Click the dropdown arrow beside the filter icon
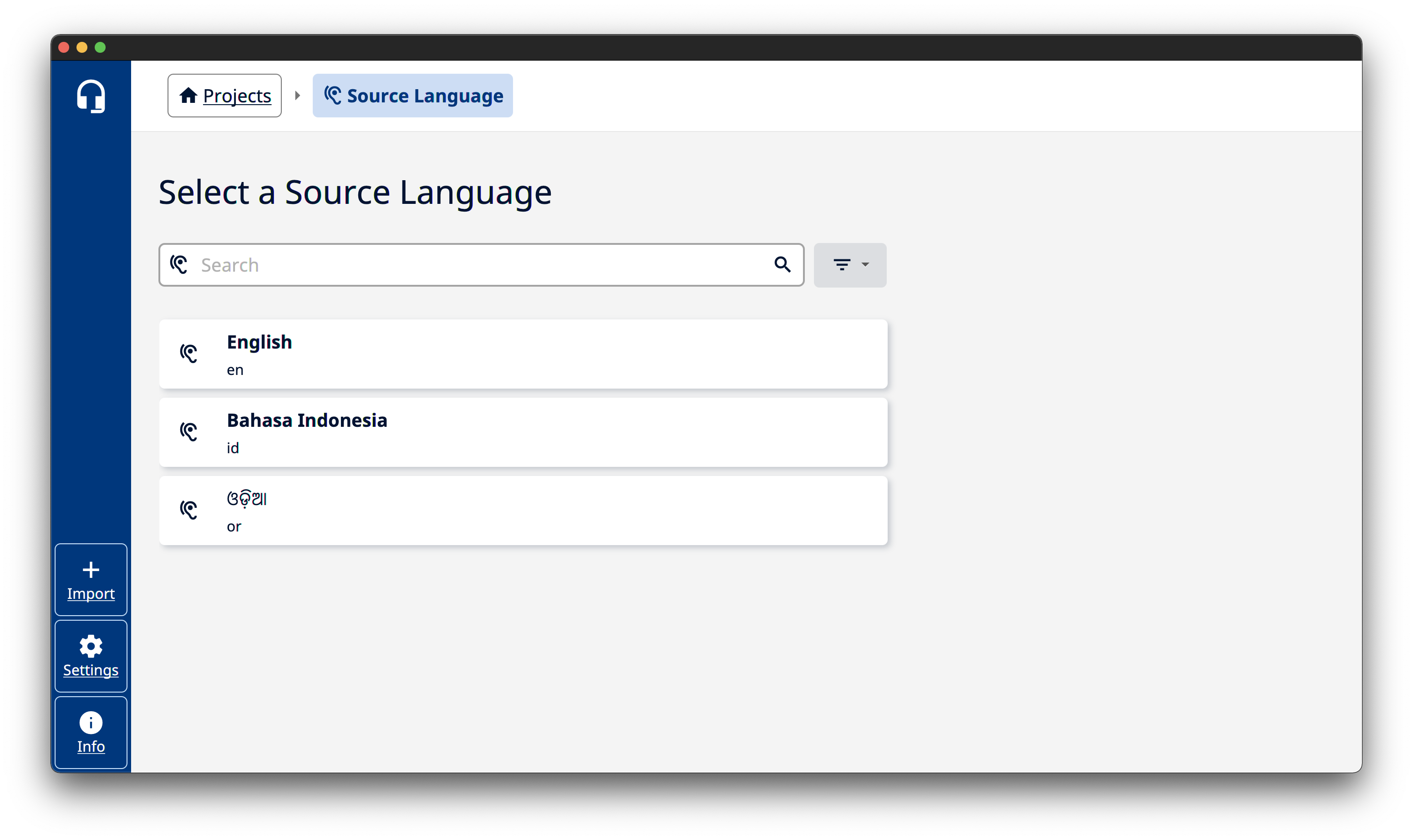 (x=865, y=264)
